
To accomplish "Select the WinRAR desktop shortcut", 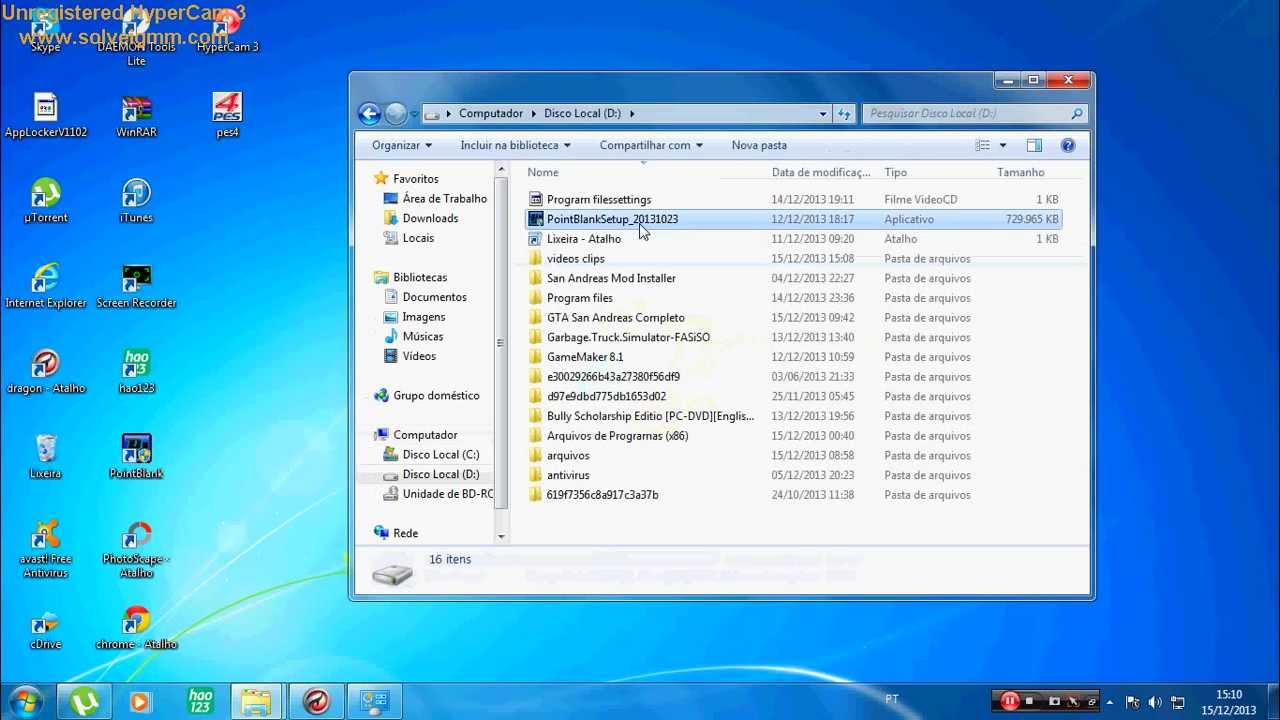I will coord(136,109).
